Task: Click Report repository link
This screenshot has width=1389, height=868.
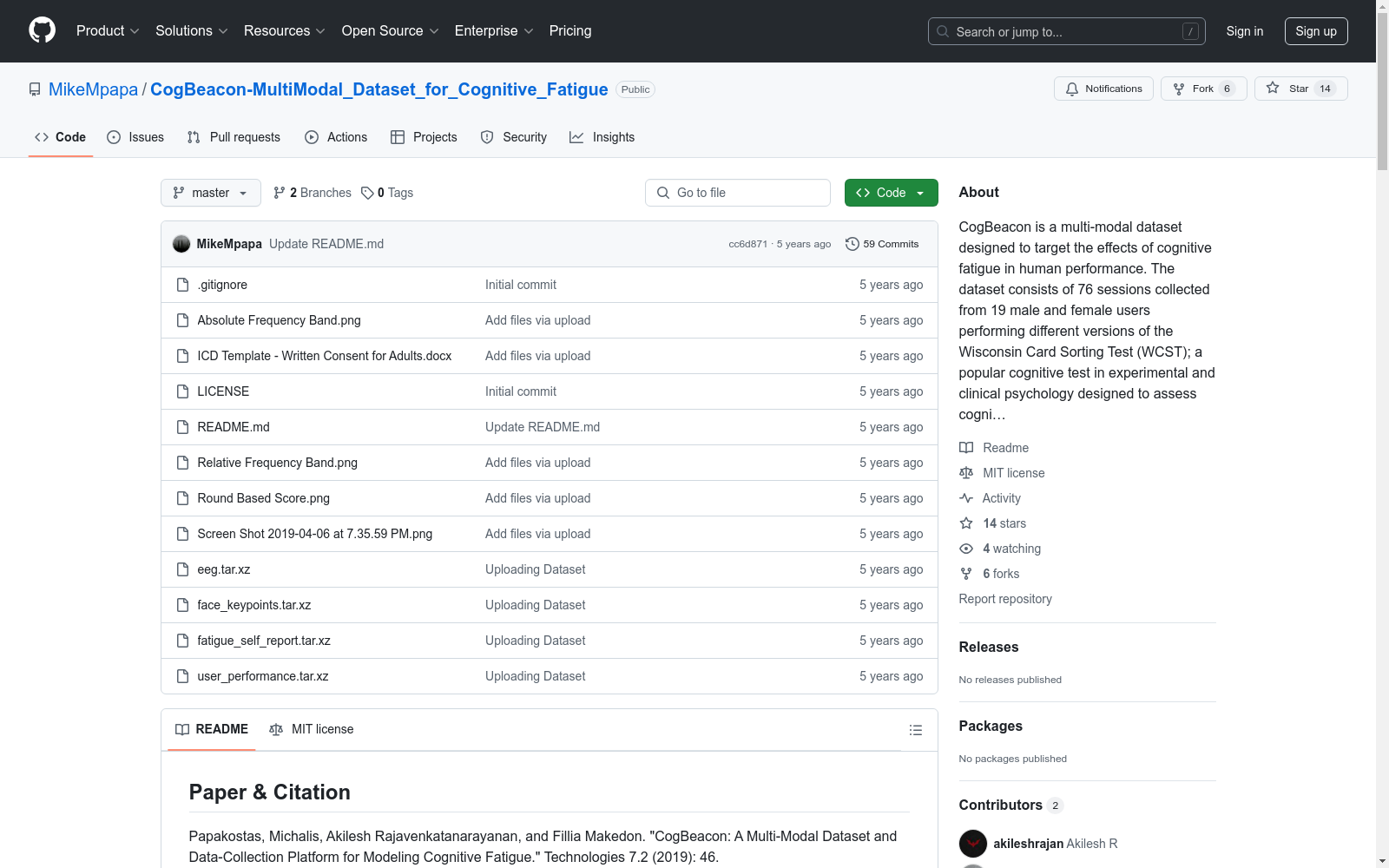Action: 1005,599
